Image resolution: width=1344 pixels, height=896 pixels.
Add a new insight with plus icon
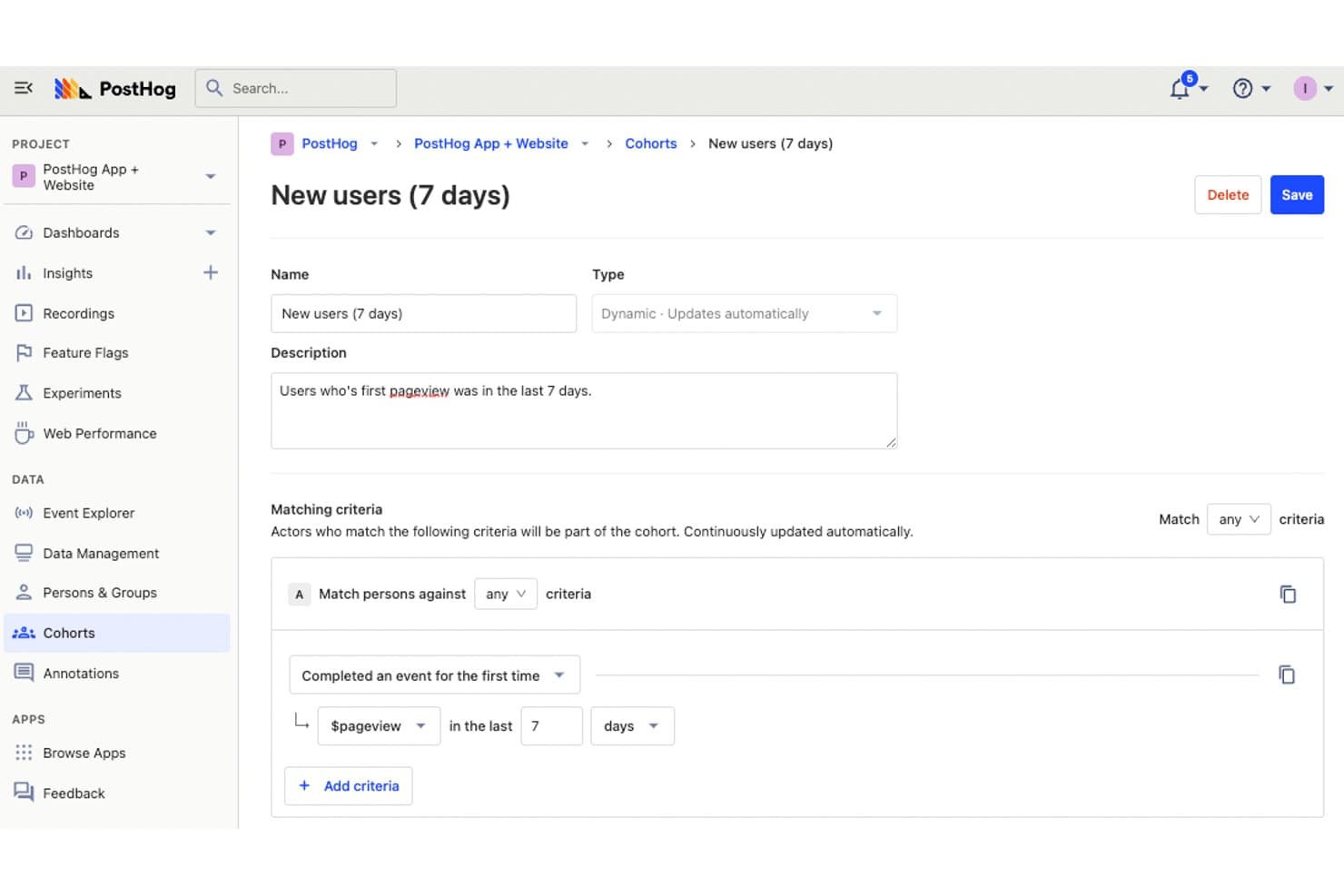click(211, 272)
